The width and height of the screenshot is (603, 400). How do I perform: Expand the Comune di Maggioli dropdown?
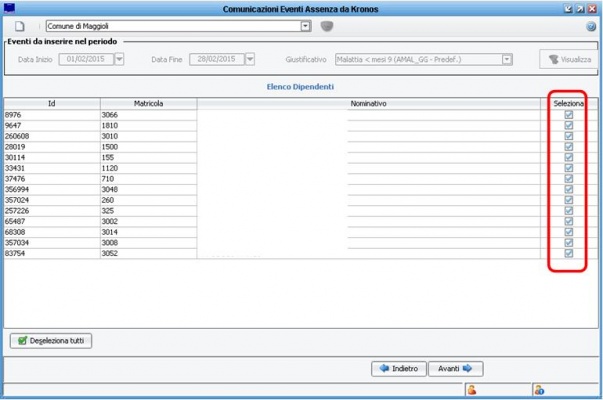point(307,27)
